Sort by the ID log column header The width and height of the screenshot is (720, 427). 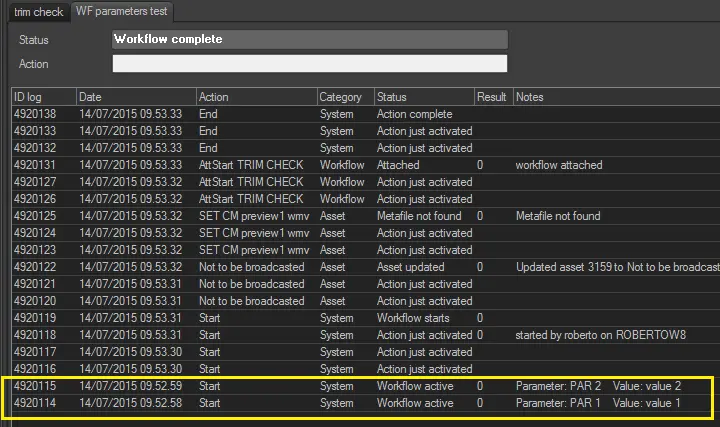pyautogui.click(x=43, y=97)
